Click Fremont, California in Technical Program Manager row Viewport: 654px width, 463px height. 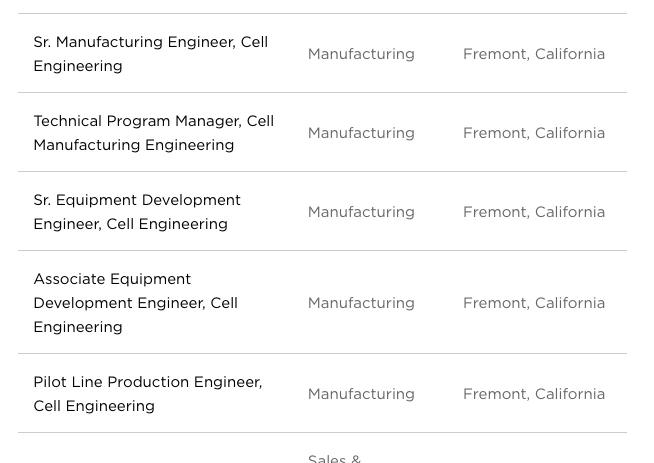[534, 133]
